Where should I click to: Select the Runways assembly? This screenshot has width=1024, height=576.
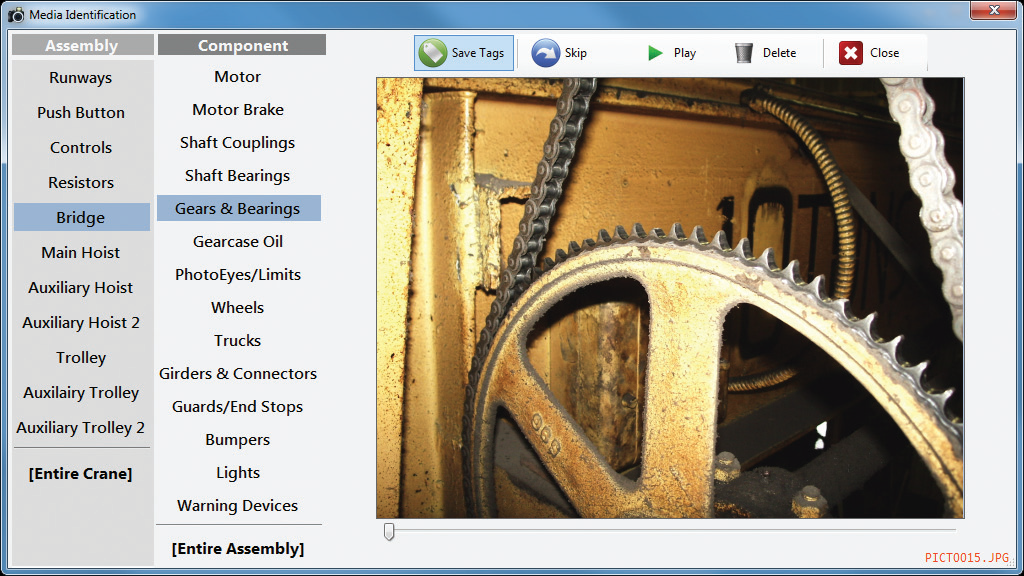pos(81,78)
